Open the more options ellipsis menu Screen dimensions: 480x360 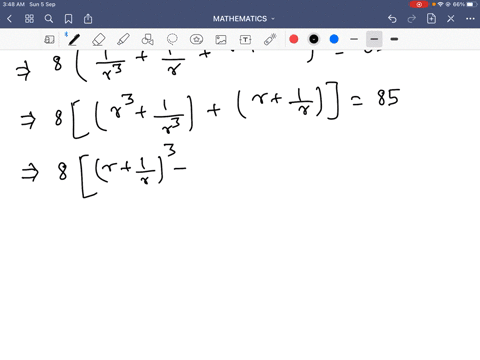tap(470, 19)
